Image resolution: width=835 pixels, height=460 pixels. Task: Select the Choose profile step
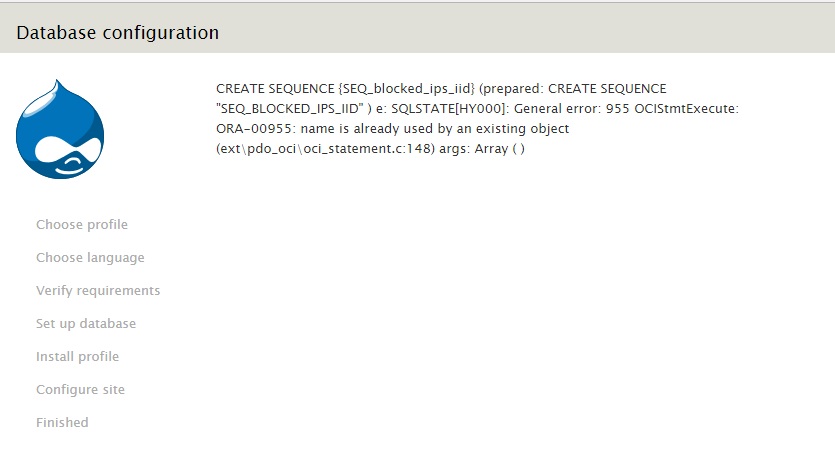[82, 225]
